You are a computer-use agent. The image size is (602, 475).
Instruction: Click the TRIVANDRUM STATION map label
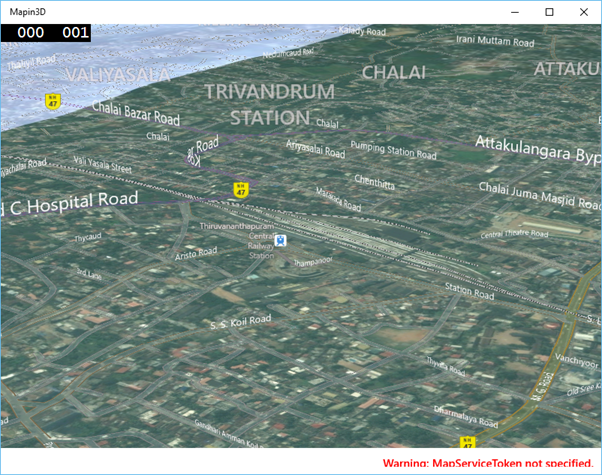click(270, 105)
